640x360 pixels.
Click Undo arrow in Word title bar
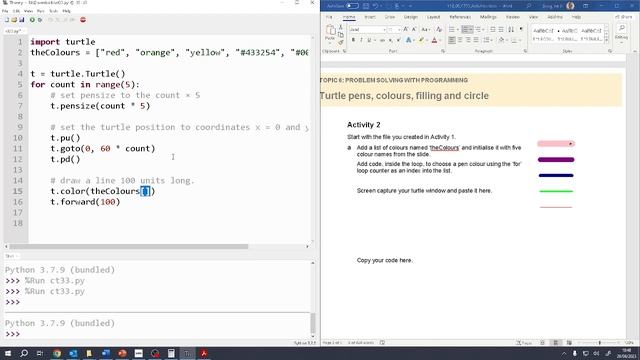tap(375, 6)
